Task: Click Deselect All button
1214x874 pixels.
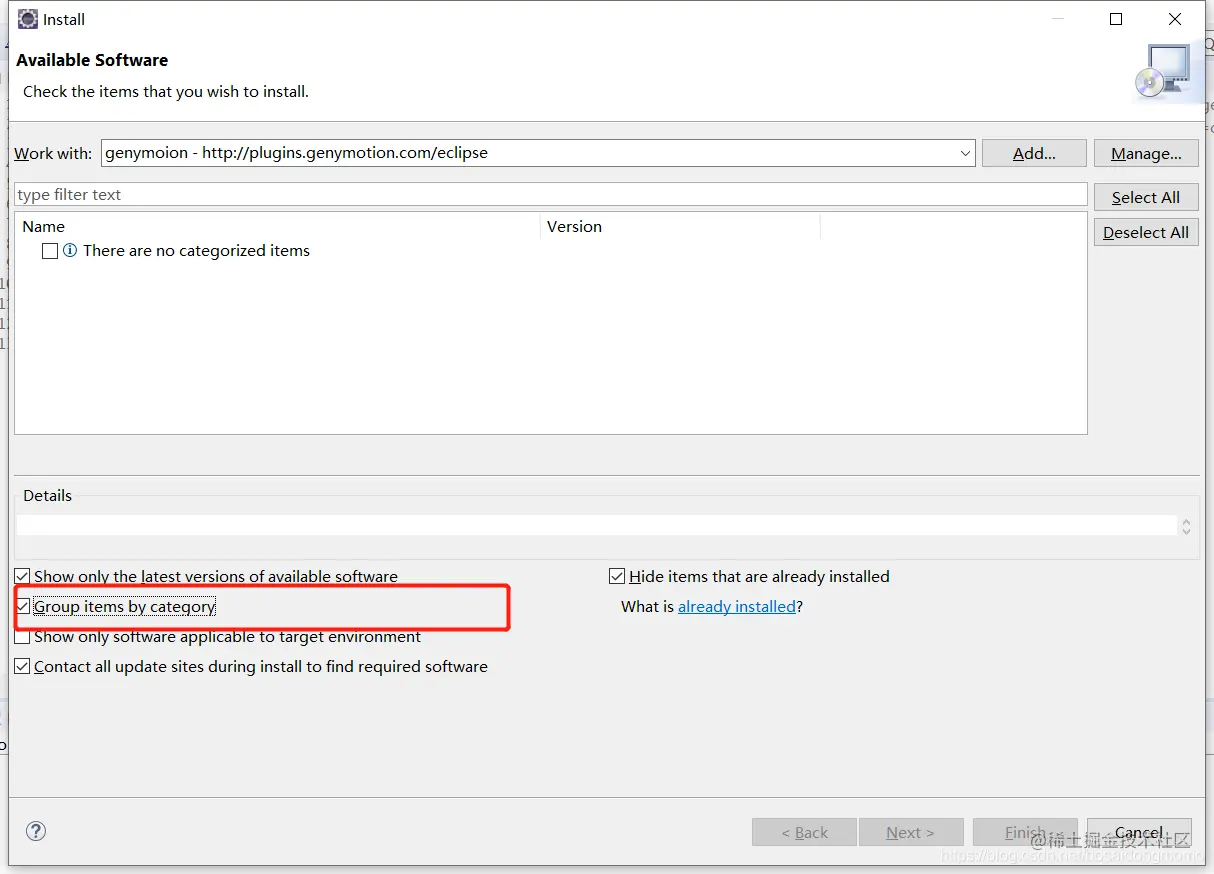Action: [1146, 232]
